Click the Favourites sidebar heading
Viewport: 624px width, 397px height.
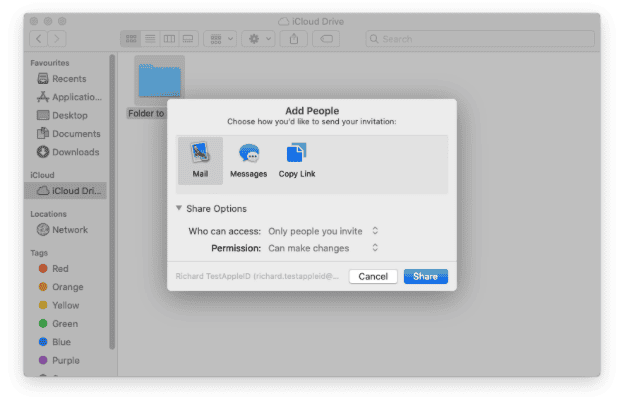click(x=50, y=63)
